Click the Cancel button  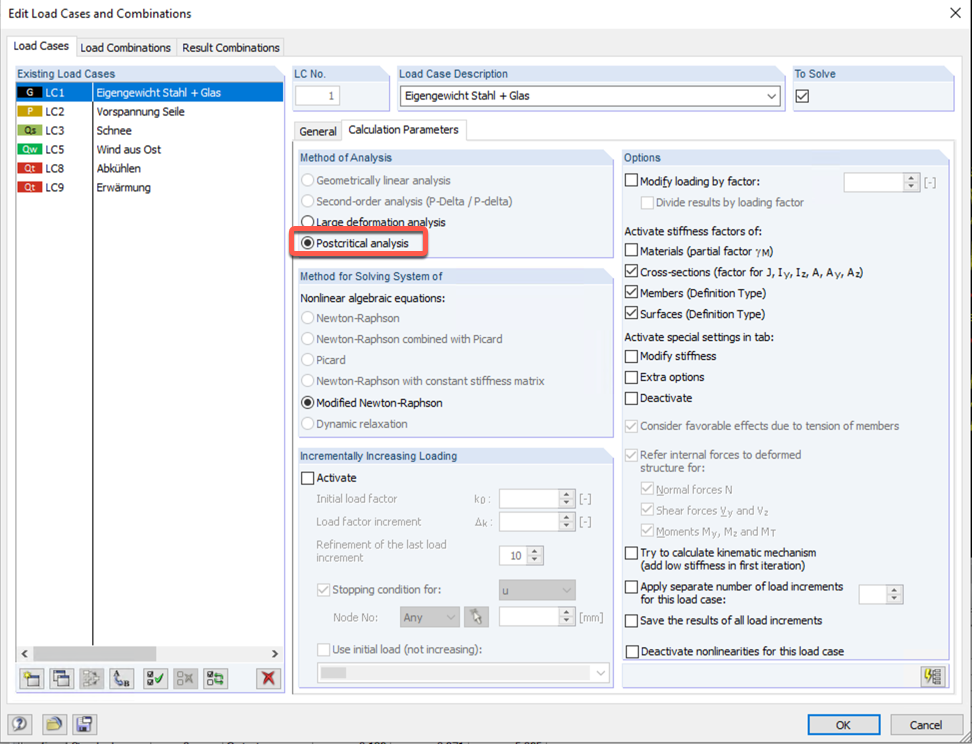(926, 725)
